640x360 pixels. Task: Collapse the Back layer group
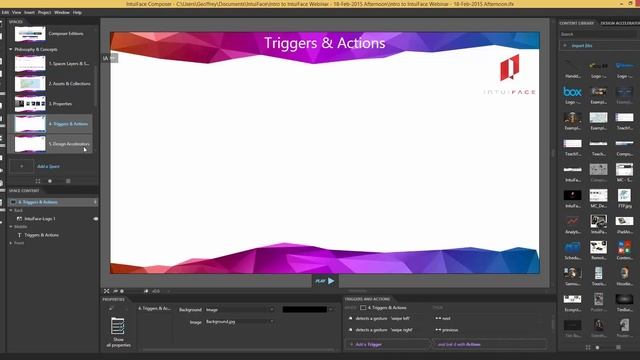tap(11, 210)
